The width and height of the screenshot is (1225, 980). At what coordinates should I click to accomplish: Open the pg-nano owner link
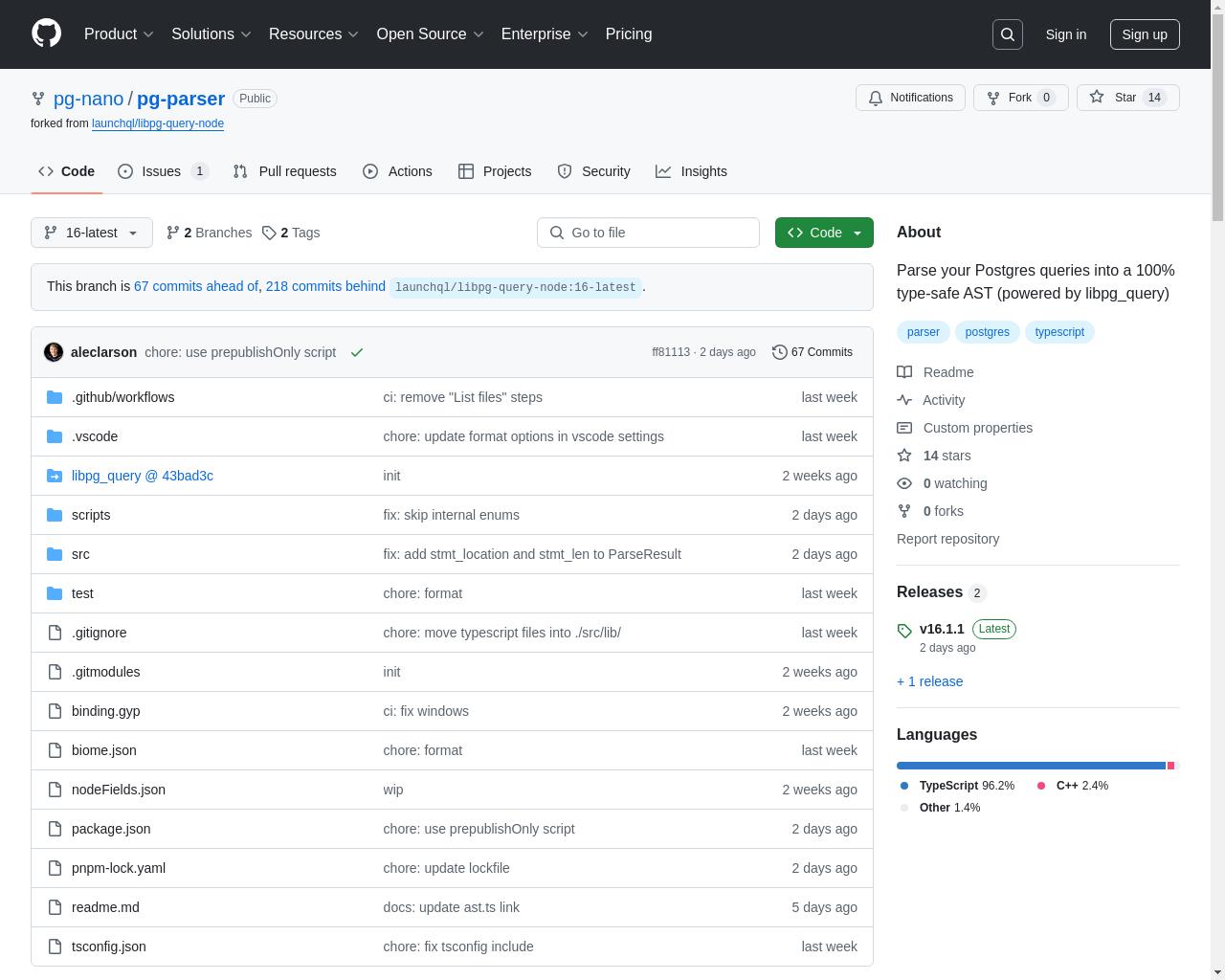tap(88, 99)
